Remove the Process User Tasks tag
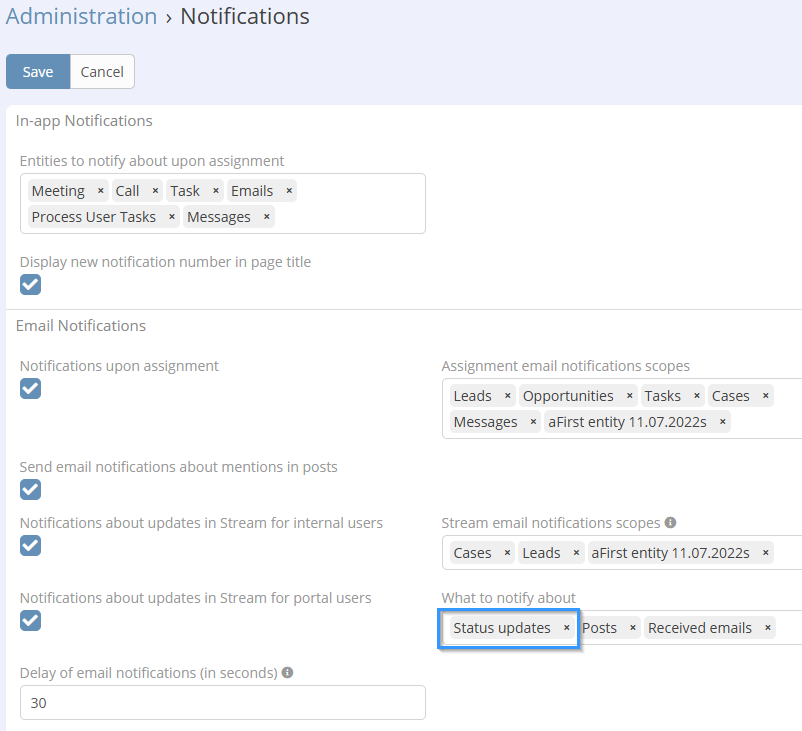Image resolution: width=802 pixels, height=731 pixels. (x=172, y=217)
